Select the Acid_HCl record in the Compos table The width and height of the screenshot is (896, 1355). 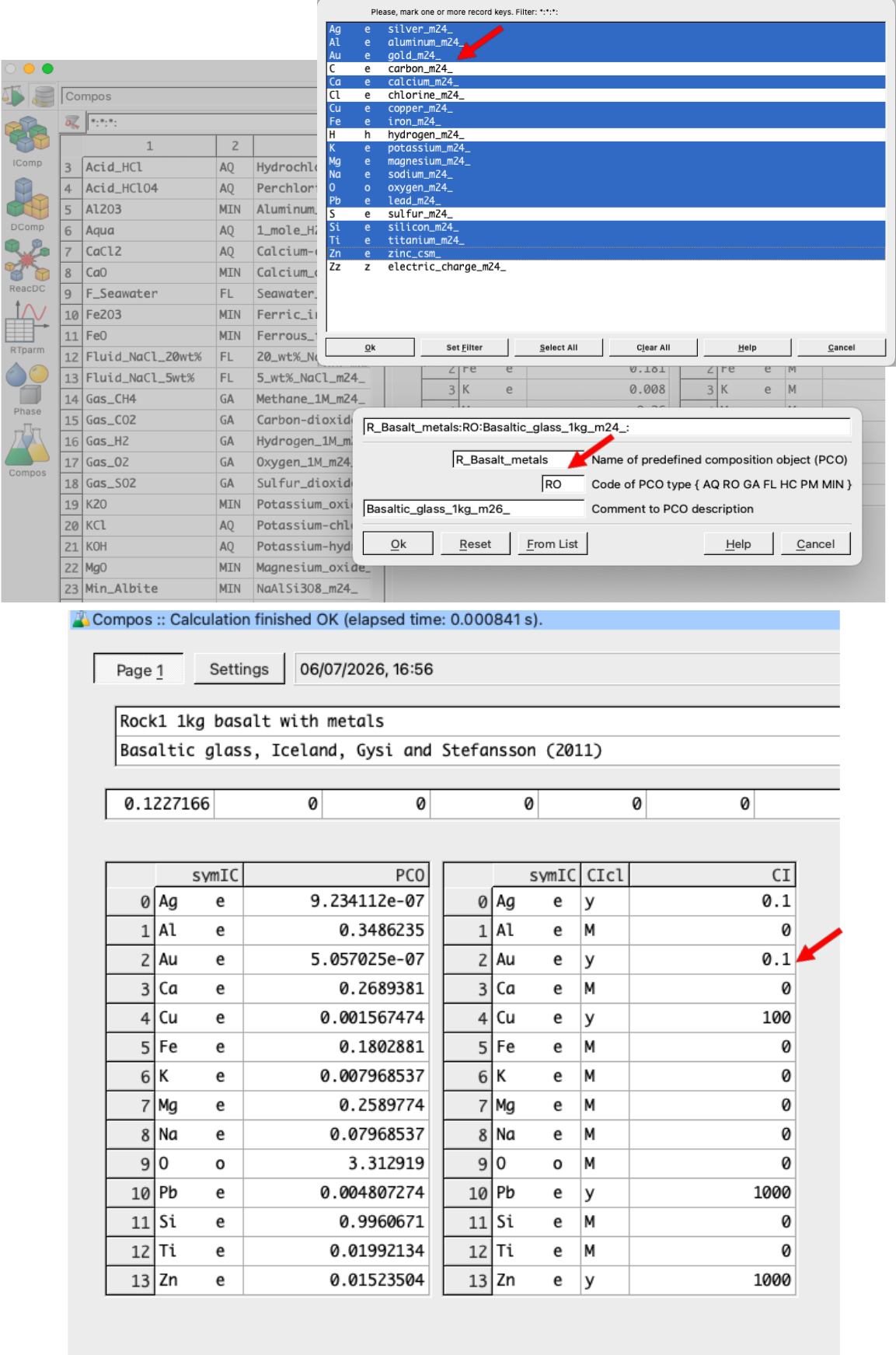click(149, 167)
